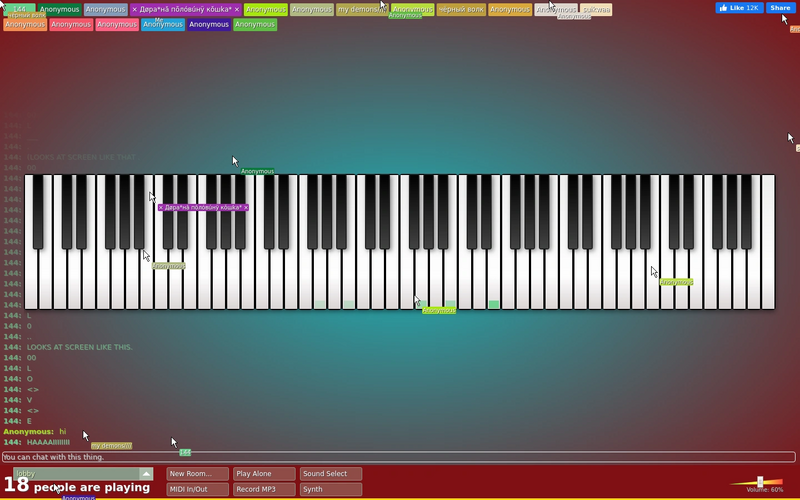The height and width of the screenshot is (500, 800).
Task: Click the HAAAAIIIIIIII chat message
Action: coord(48,442)
